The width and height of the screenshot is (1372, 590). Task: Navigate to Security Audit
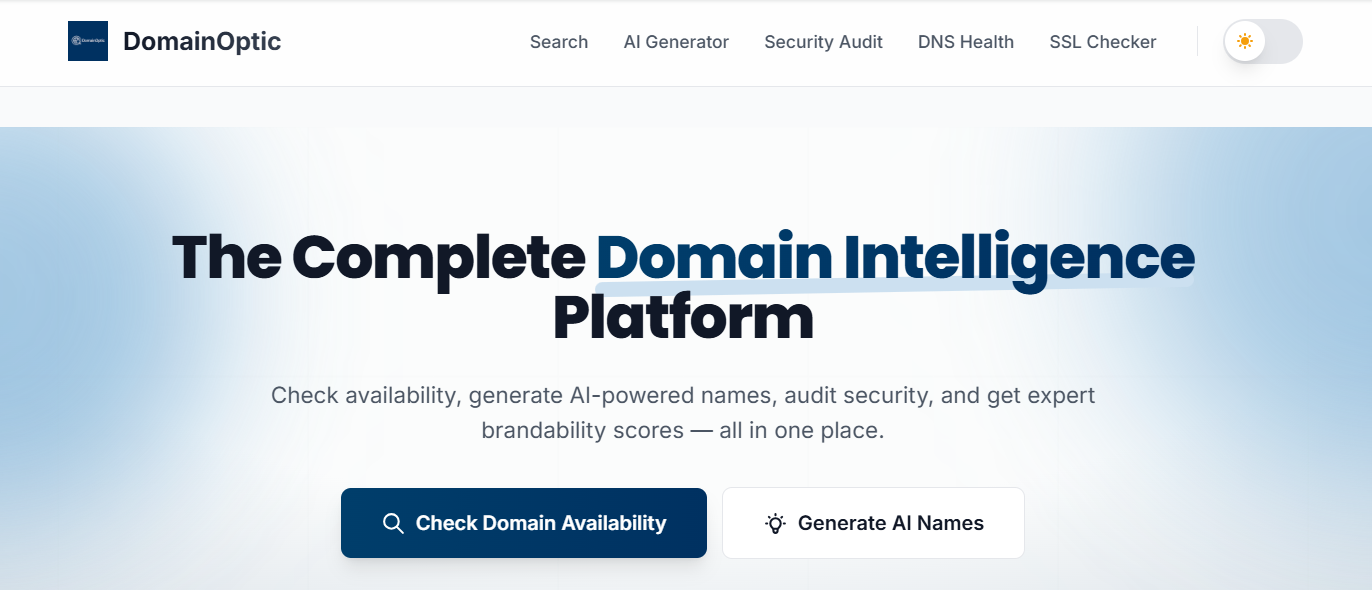click(823, 42)
